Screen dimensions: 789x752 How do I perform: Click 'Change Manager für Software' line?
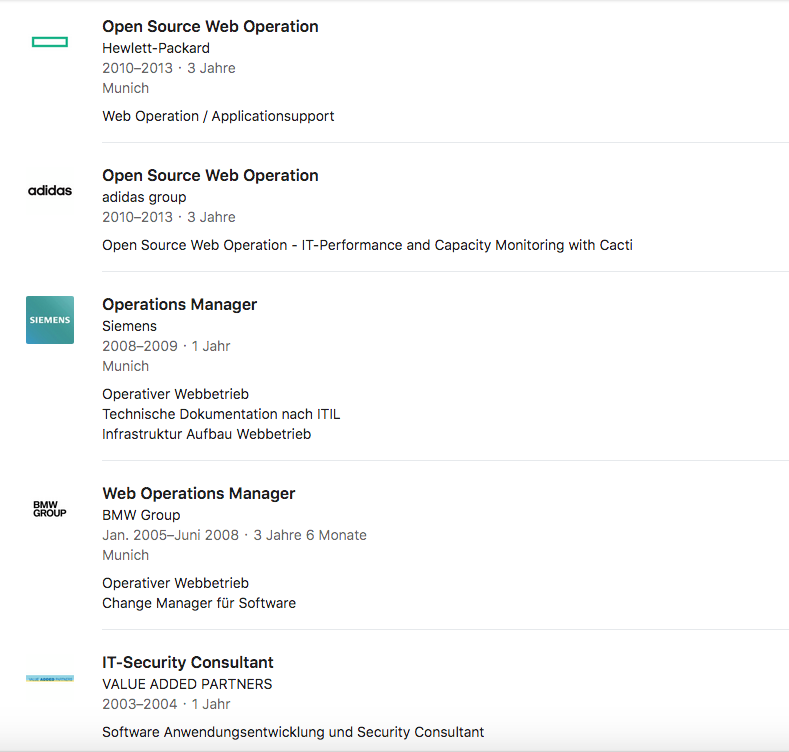[x=199, y=604]
